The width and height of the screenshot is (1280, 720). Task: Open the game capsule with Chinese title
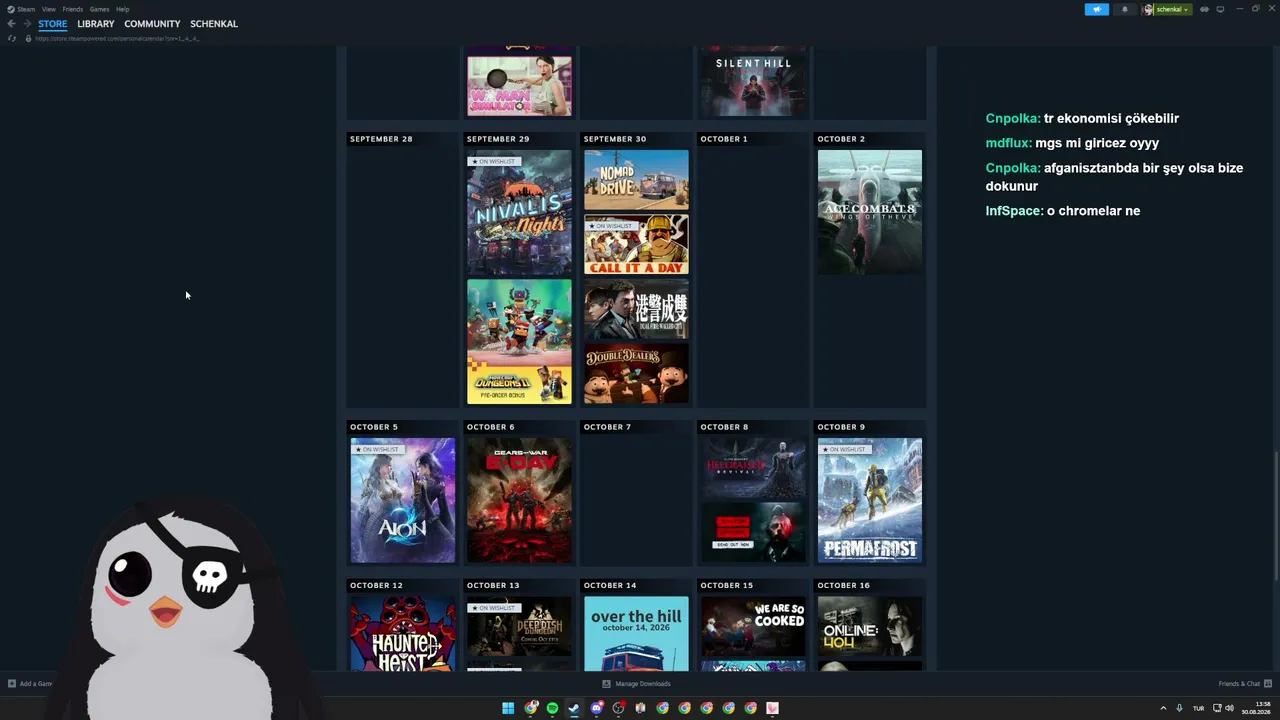pyautogui.click(x=636, y=309)
